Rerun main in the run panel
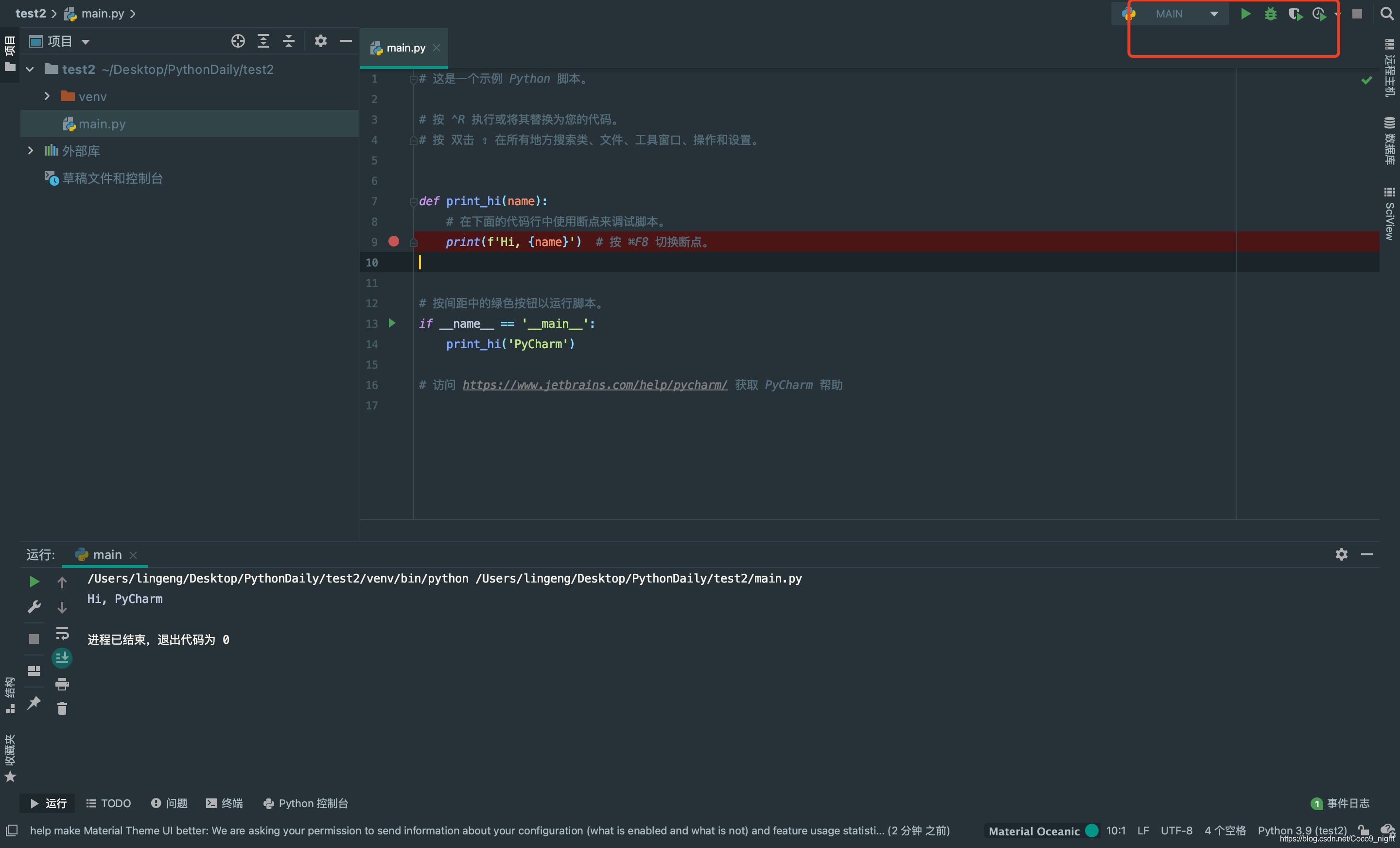The image size is (1400, 848). pyautogui.click(x=34, y=582)
